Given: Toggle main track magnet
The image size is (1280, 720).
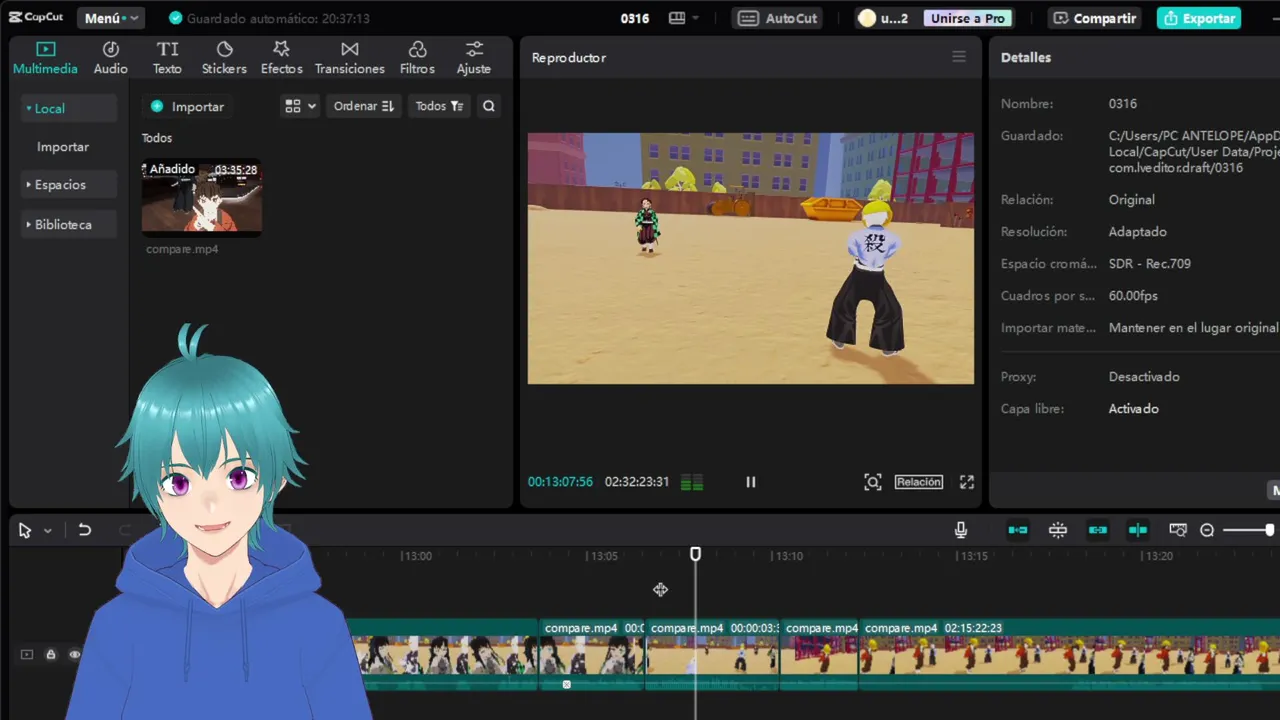Looking at the screenshot, I should (1018, 530).
